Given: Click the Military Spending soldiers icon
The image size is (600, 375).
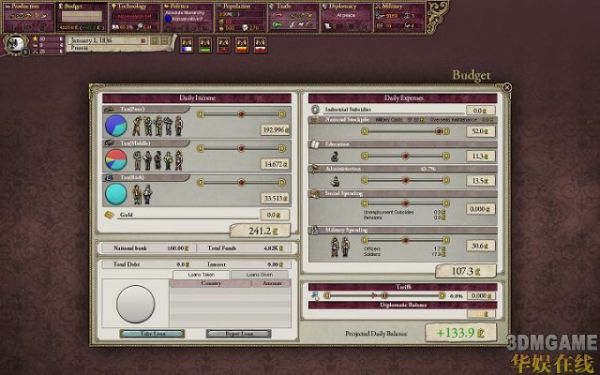Looking at the screenshot, I should 340,246.
